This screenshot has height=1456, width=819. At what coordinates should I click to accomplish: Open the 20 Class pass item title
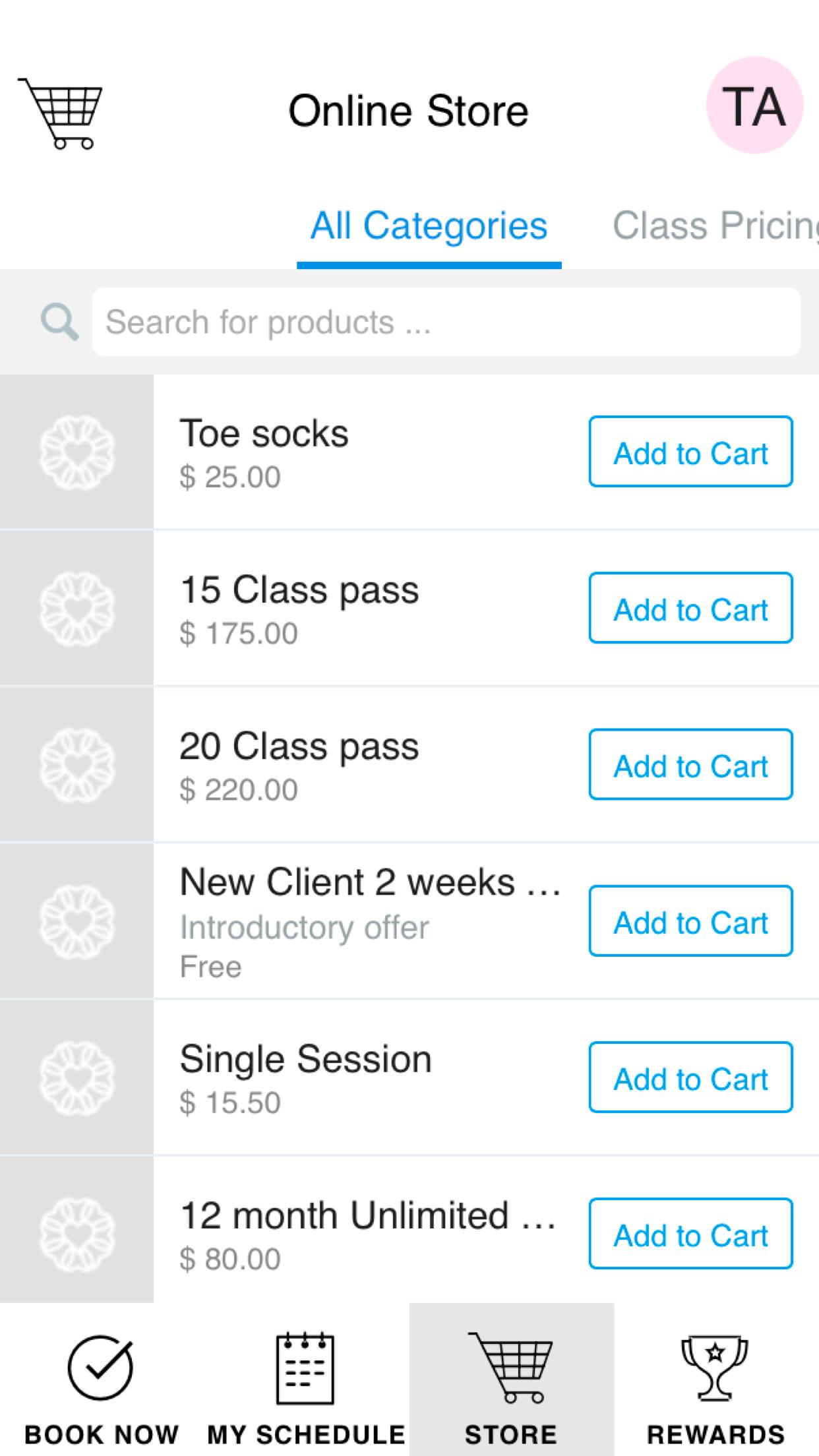click(x=299, y=747)
